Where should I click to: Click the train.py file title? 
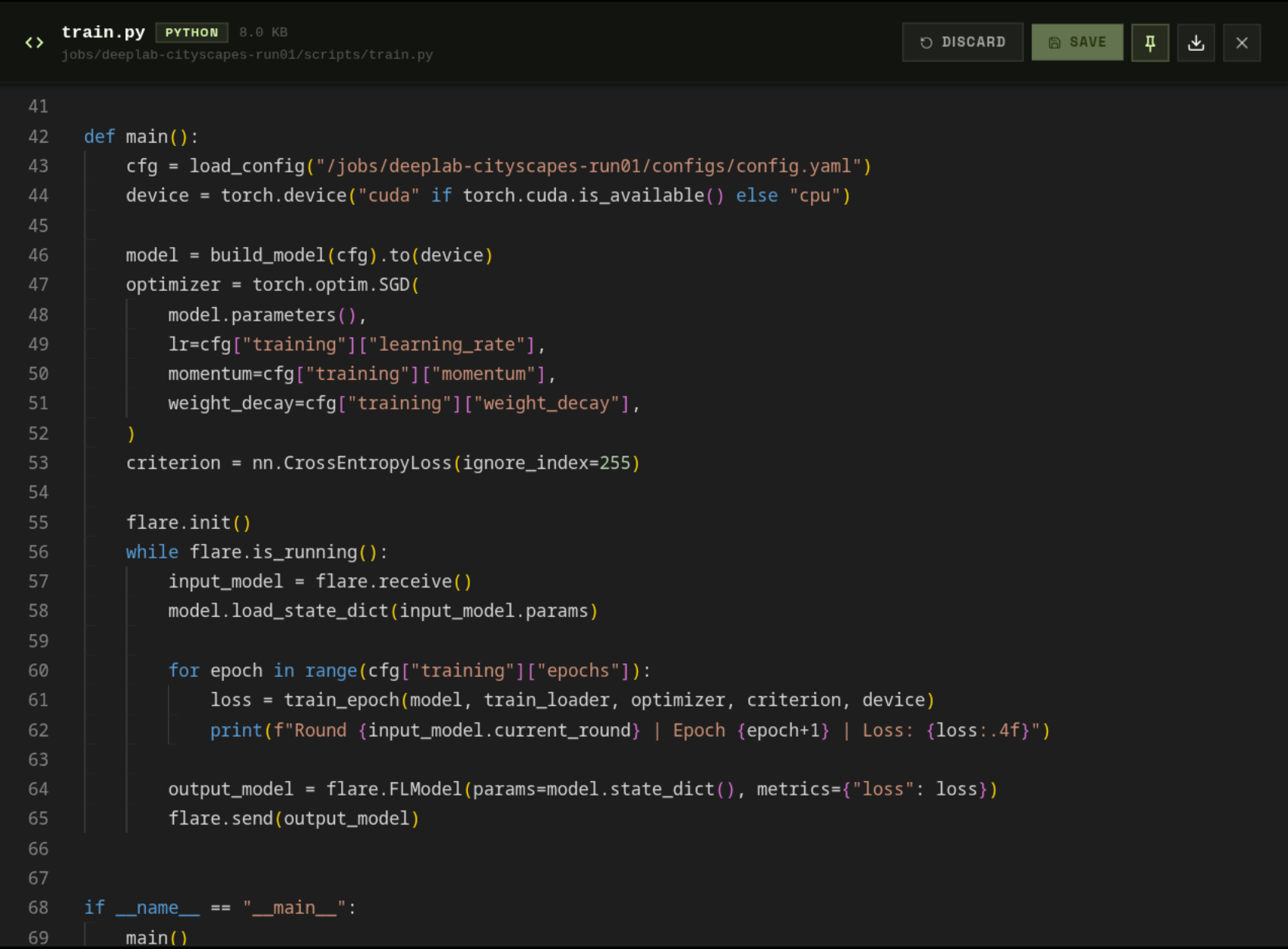pos(103,32)
